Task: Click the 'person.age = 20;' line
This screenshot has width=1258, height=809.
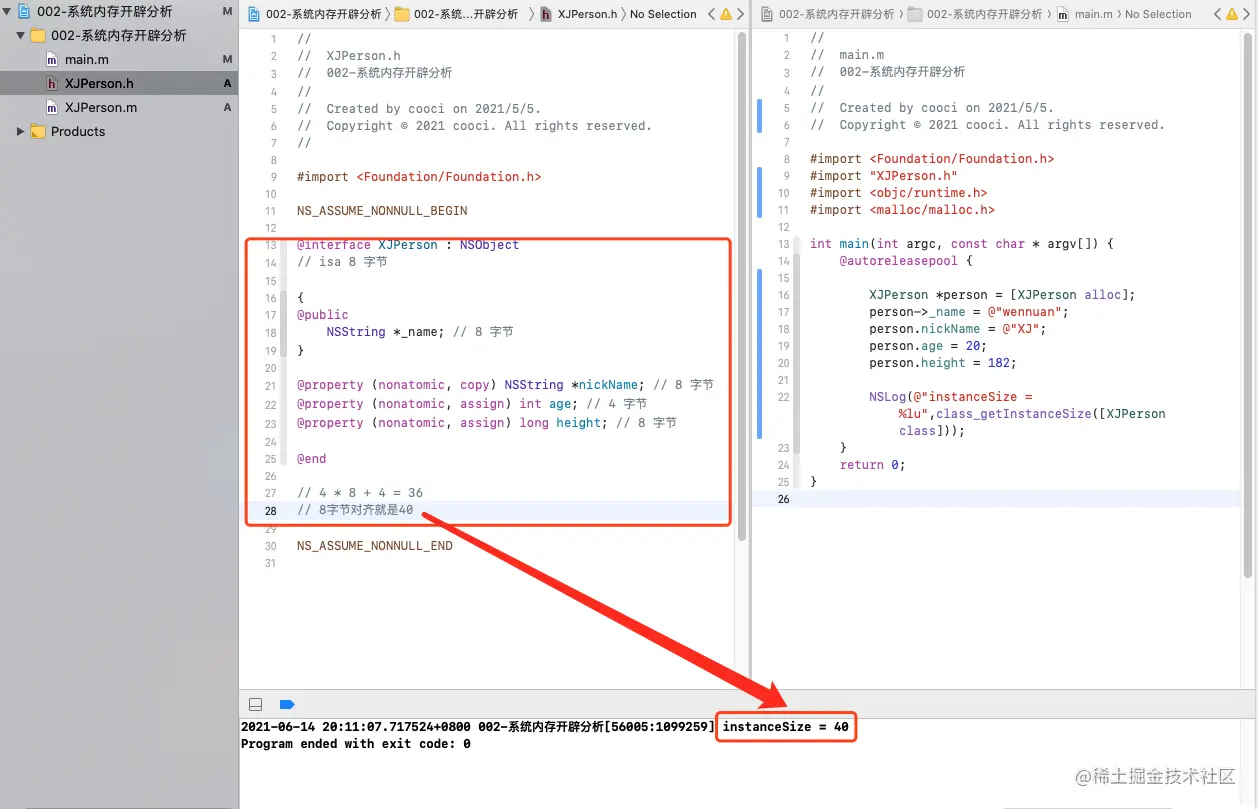Action: point(928,346)
